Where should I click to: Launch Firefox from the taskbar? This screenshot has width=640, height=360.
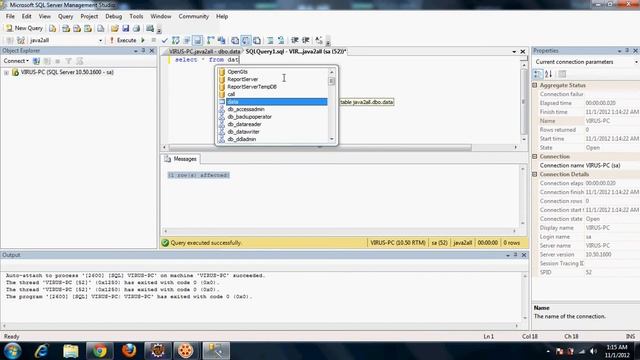pyautogui.click(x=129, y=351)
